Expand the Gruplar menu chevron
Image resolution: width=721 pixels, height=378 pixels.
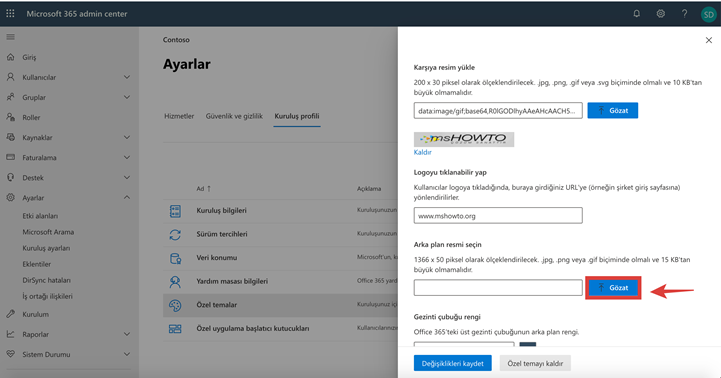tap(127, 97)
